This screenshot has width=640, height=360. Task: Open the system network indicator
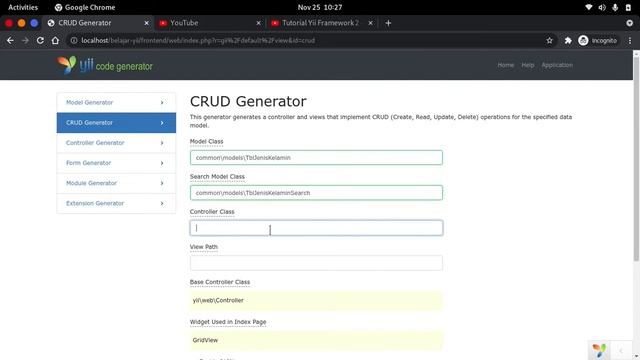[589, 7]
